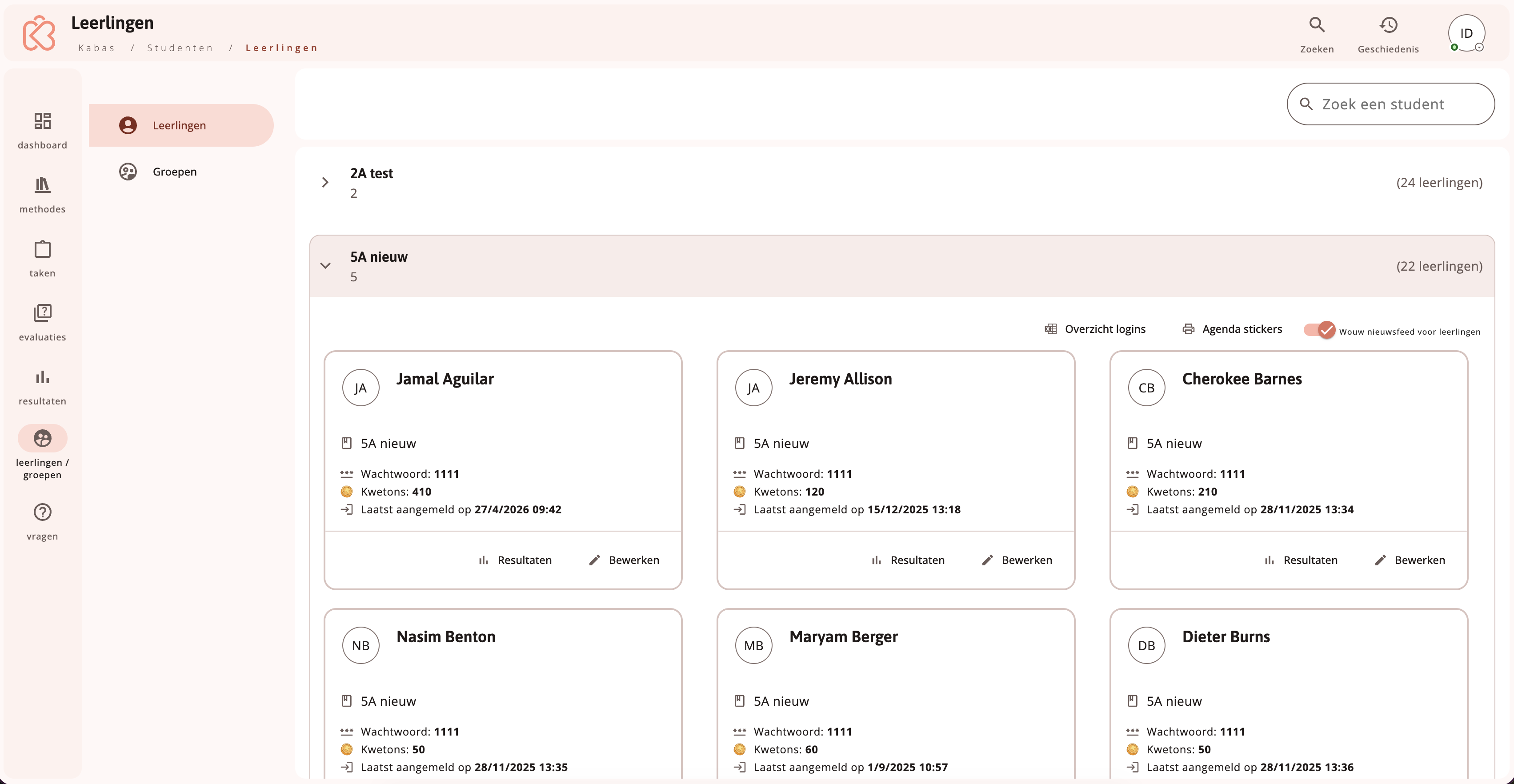The height and width of the screenshot is (784, 1514).
Task: Click the login date 1/9/2025 10:57
Action: click(907, 767)
